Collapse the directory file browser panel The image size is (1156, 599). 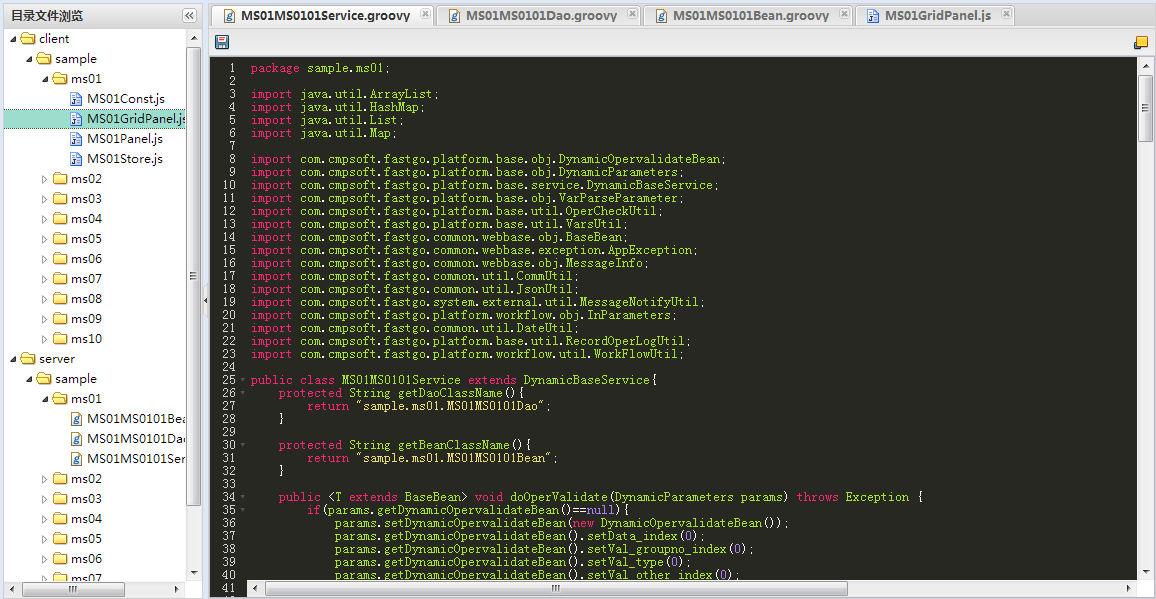(189, 15)
